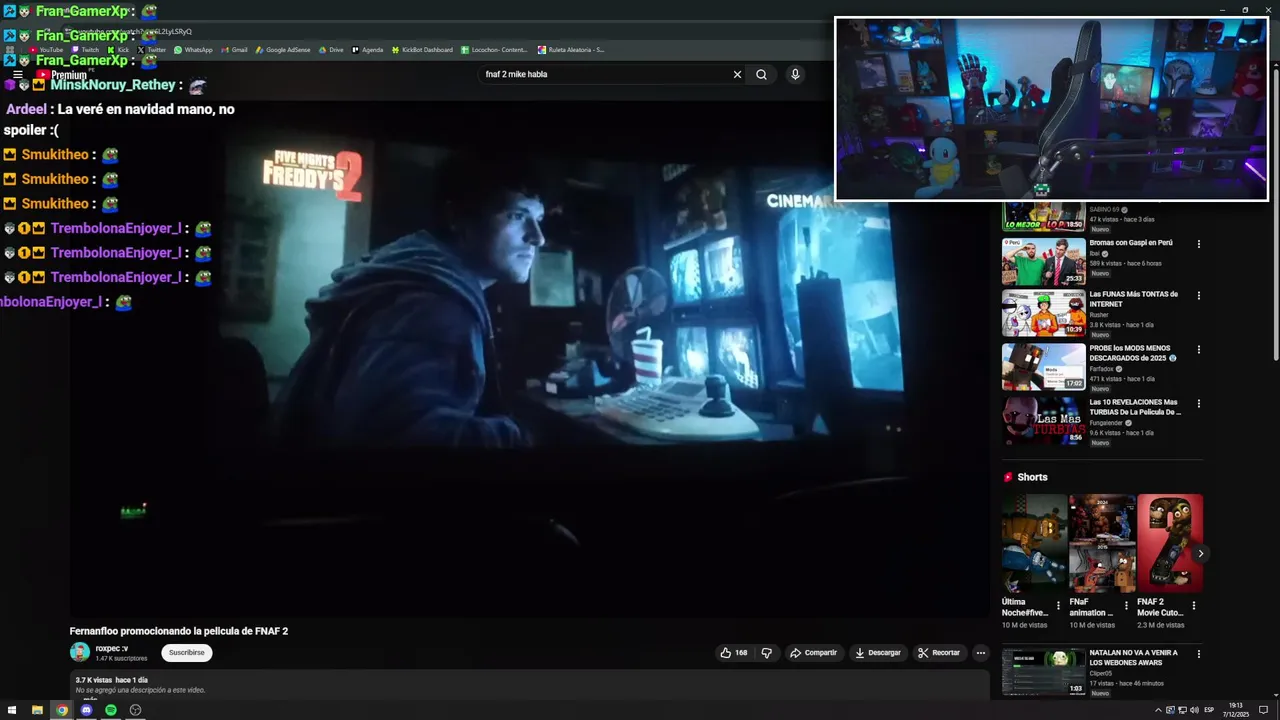Open the WhatsApp bookmark
Screen dimensions: 1280x720
tap(193, 50)
